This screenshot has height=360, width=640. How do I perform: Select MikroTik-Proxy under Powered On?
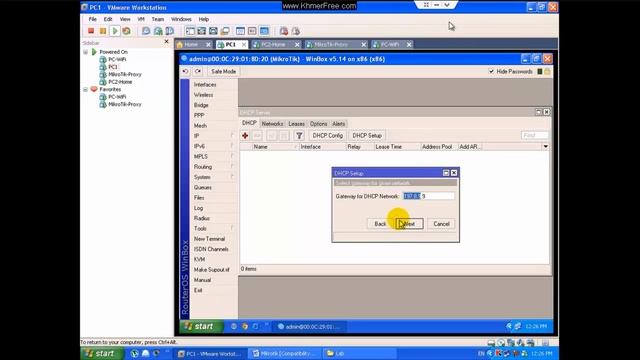coord(124,74)
